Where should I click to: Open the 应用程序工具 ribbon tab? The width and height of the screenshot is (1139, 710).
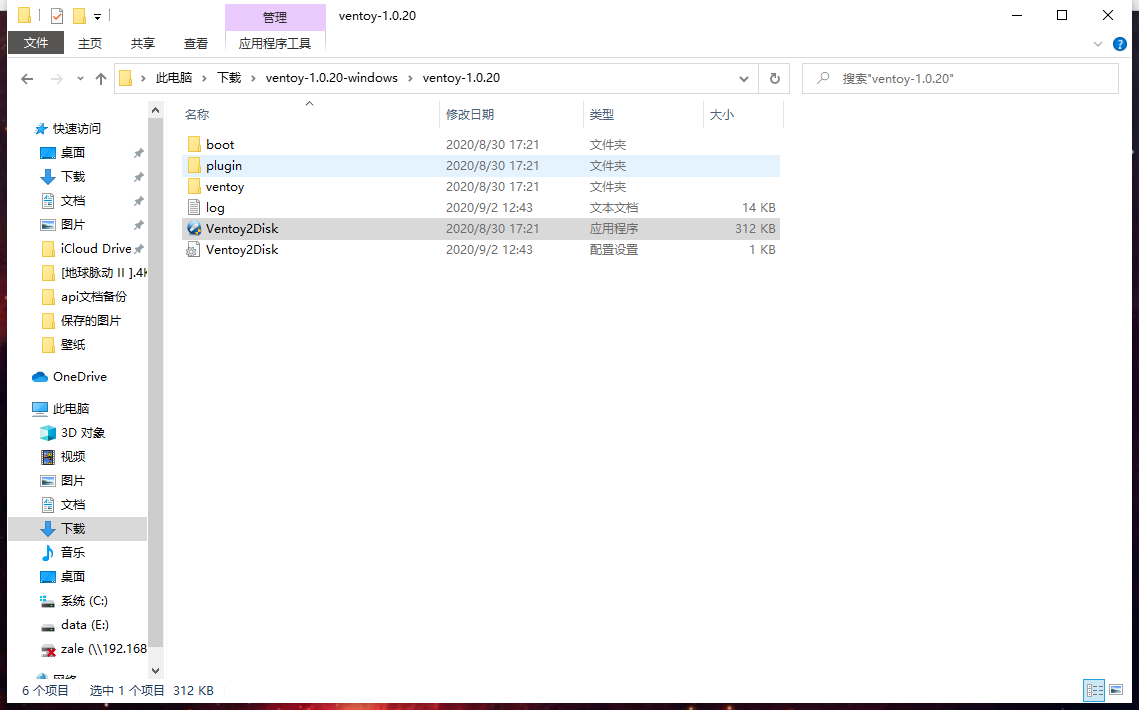pyautogui.click(x=275, y=44)
